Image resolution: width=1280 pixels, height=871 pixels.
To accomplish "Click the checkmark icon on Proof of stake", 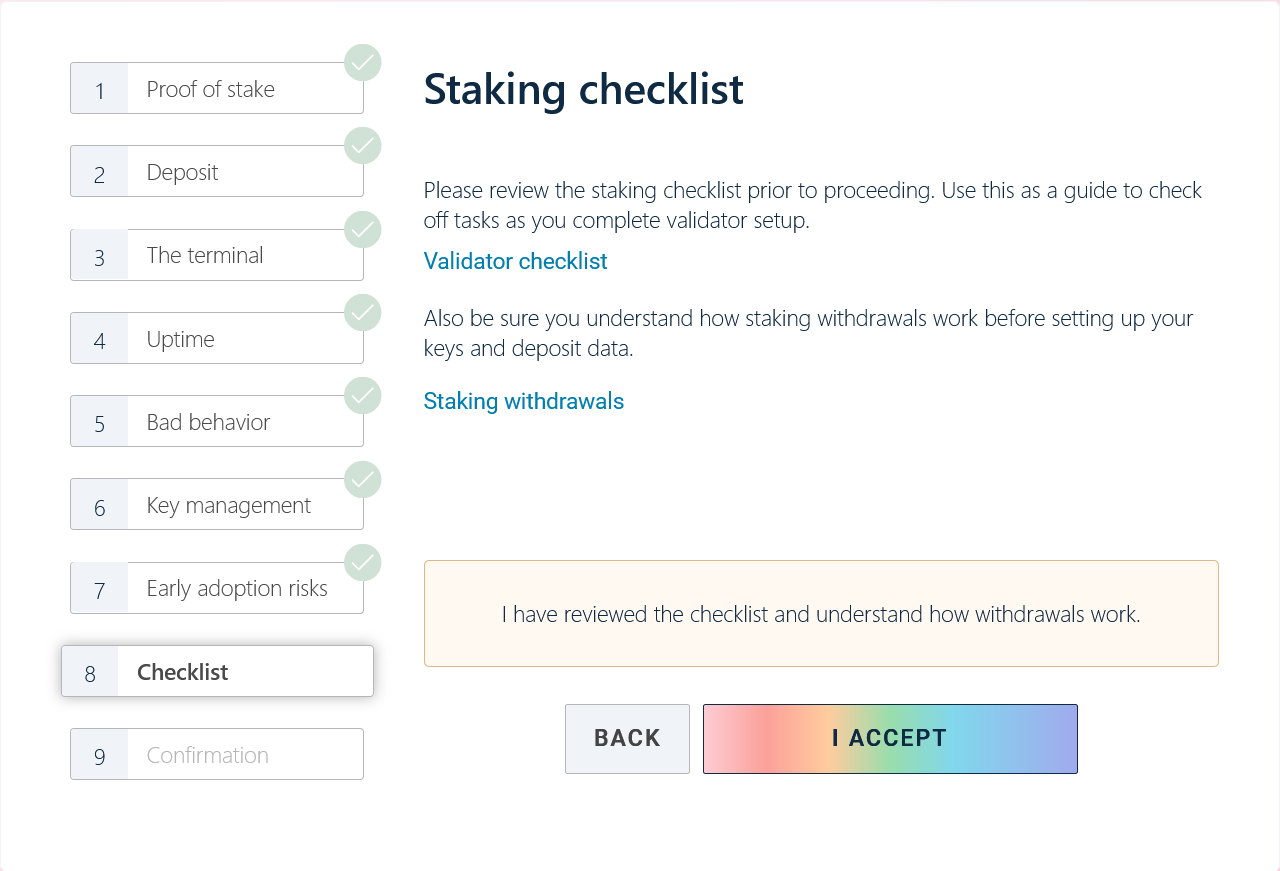I will coord(363,63).
